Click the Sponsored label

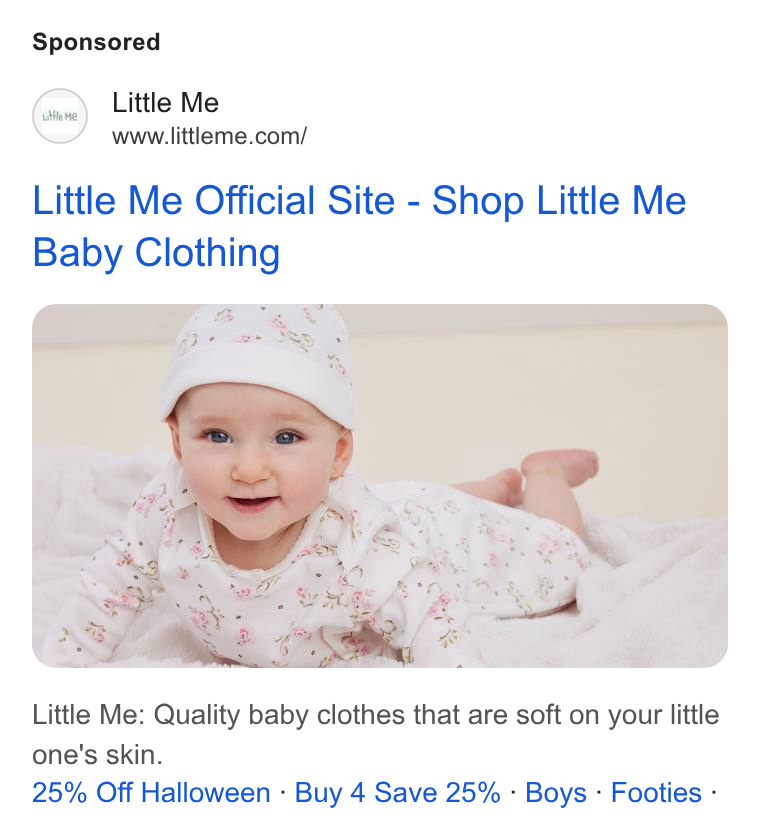pyautogui.click(x=96, y=42)
